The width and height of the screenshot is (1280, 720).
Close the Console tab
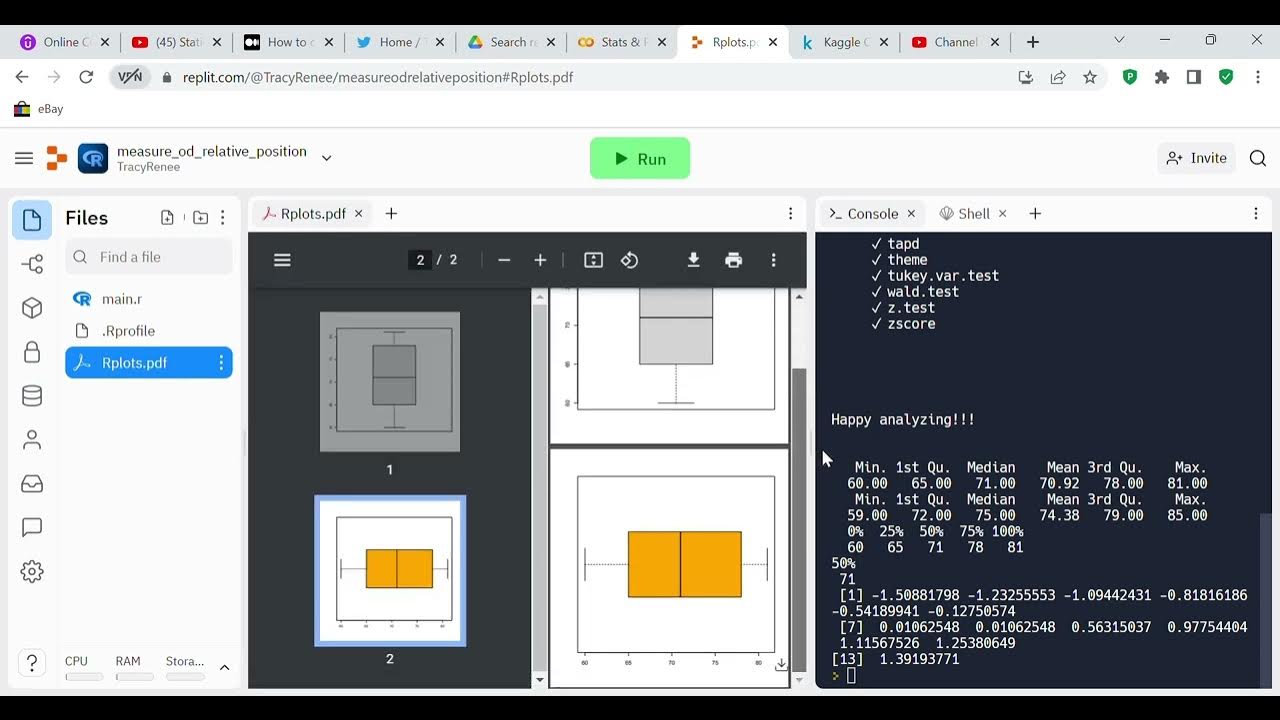coord(911,214)
